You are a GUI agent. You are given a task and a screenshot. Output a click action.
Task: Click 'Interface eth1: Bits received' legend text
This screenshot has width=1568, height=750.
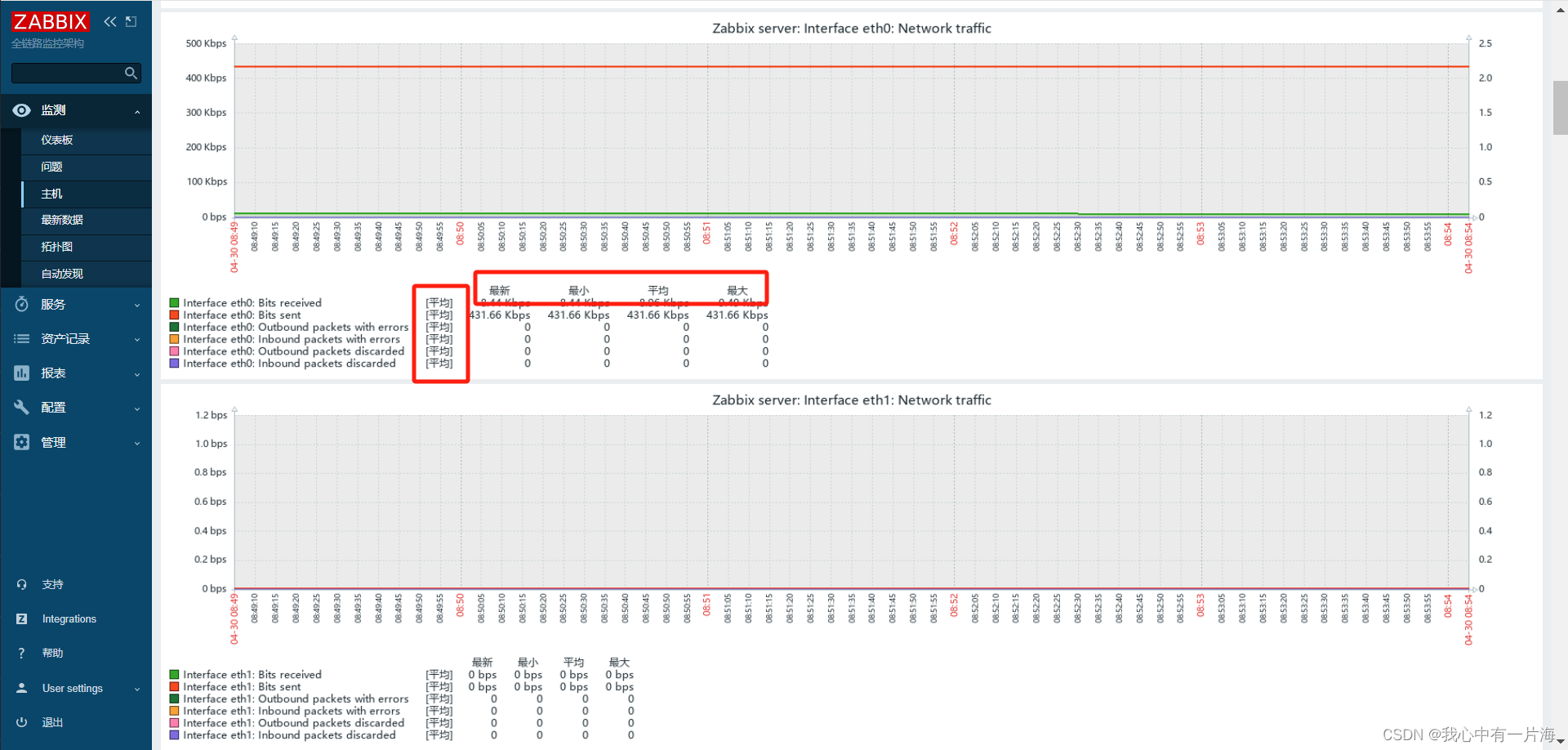[x=252, y=675]
